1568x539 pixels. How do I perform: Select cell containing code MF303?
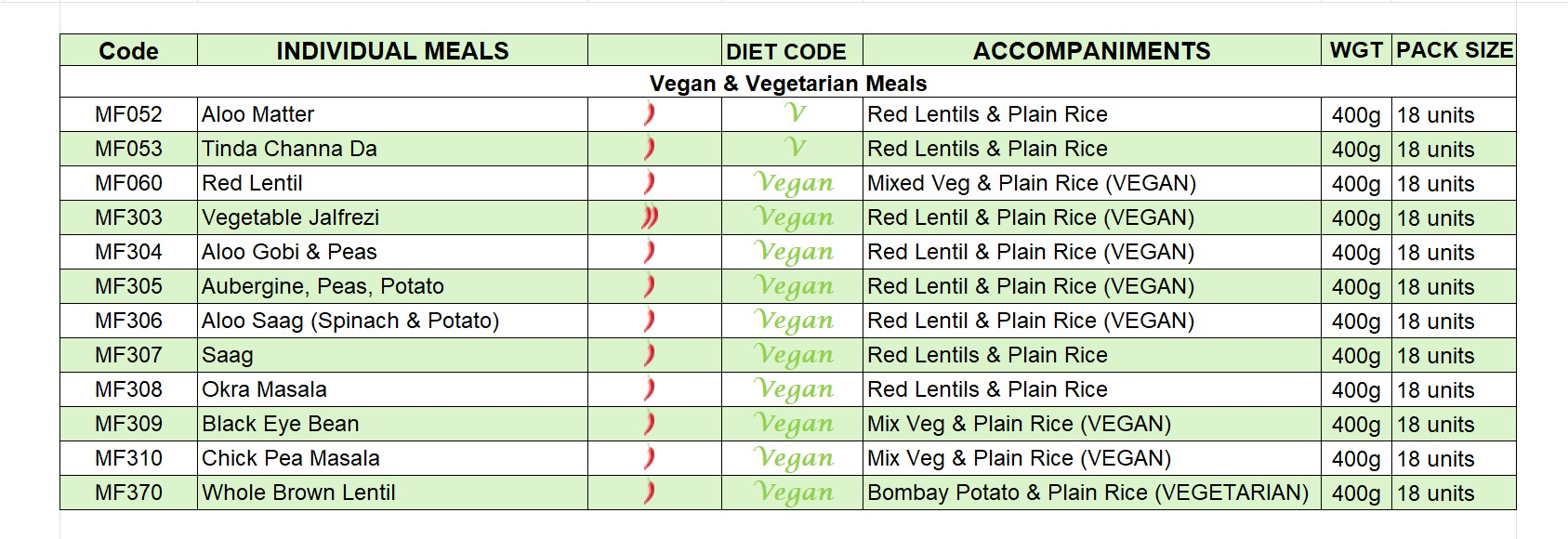click(x=129, y=217)
